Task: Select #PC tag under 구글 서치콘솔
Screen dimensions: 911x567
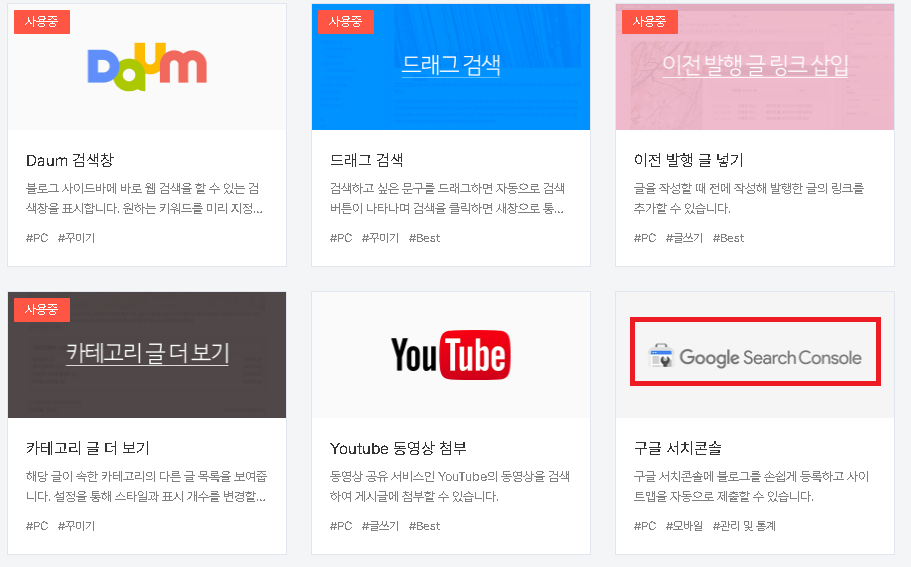Action: pyautogui.click(x=645, y=526)
